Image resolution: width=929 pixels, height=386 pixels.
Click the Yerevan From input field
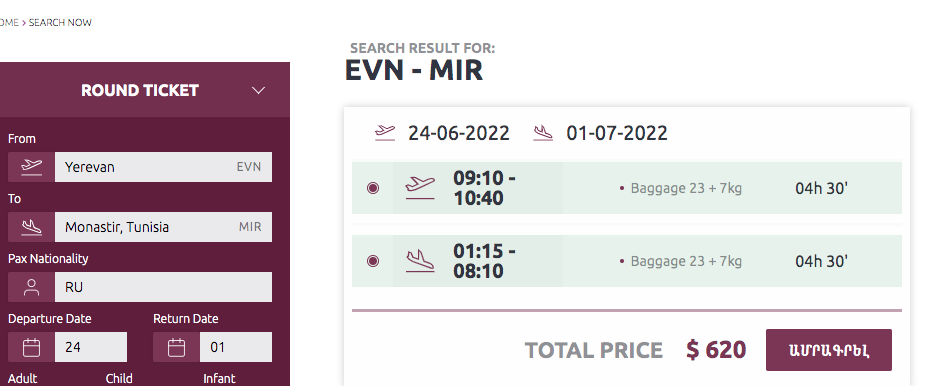[x=164, y=167]
